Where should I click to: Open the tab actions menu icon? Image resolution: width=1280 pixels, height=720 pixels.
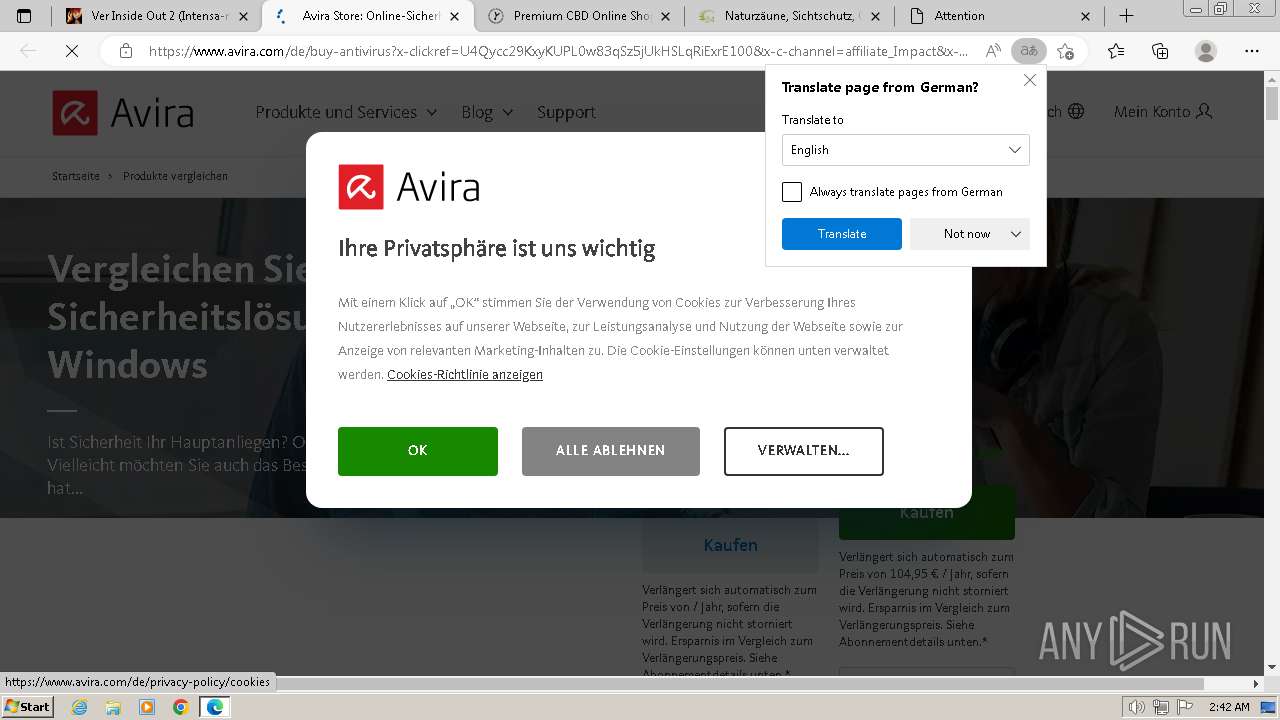[24, 16]
